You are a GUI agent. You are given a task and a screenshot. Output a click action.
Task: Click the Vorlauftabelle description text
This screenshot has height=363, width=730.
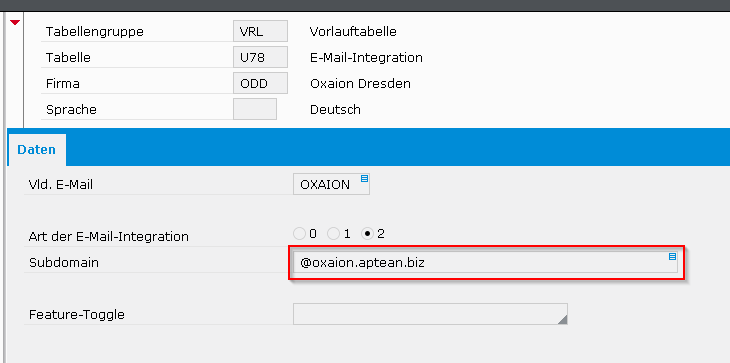pos(353,32)
